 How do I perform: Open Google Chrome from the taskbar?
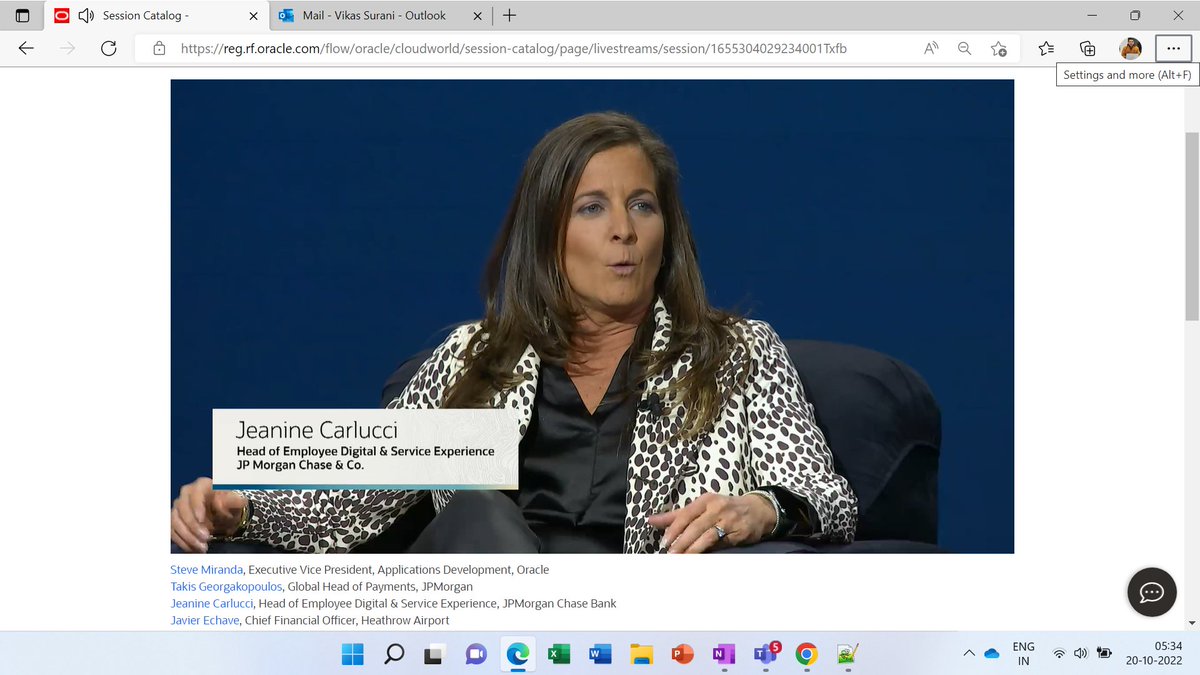(x=806, y=654)
